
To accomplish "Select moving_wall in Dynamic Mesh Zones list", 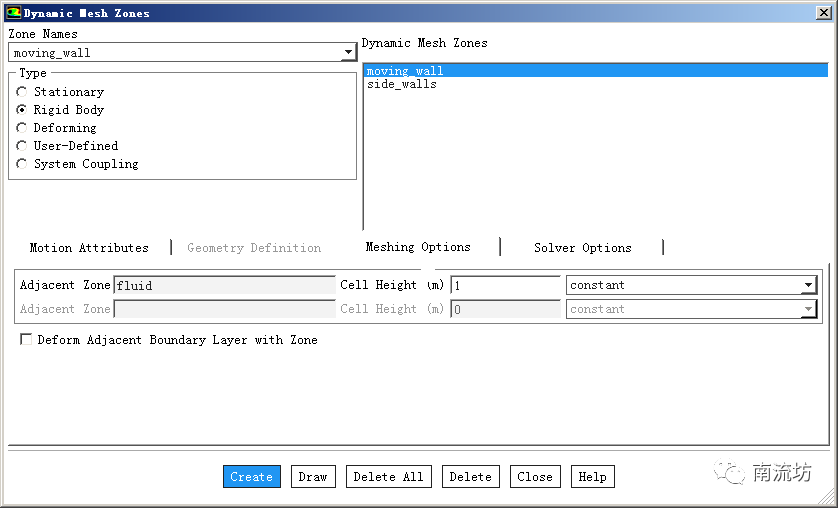I will point(596,71).
